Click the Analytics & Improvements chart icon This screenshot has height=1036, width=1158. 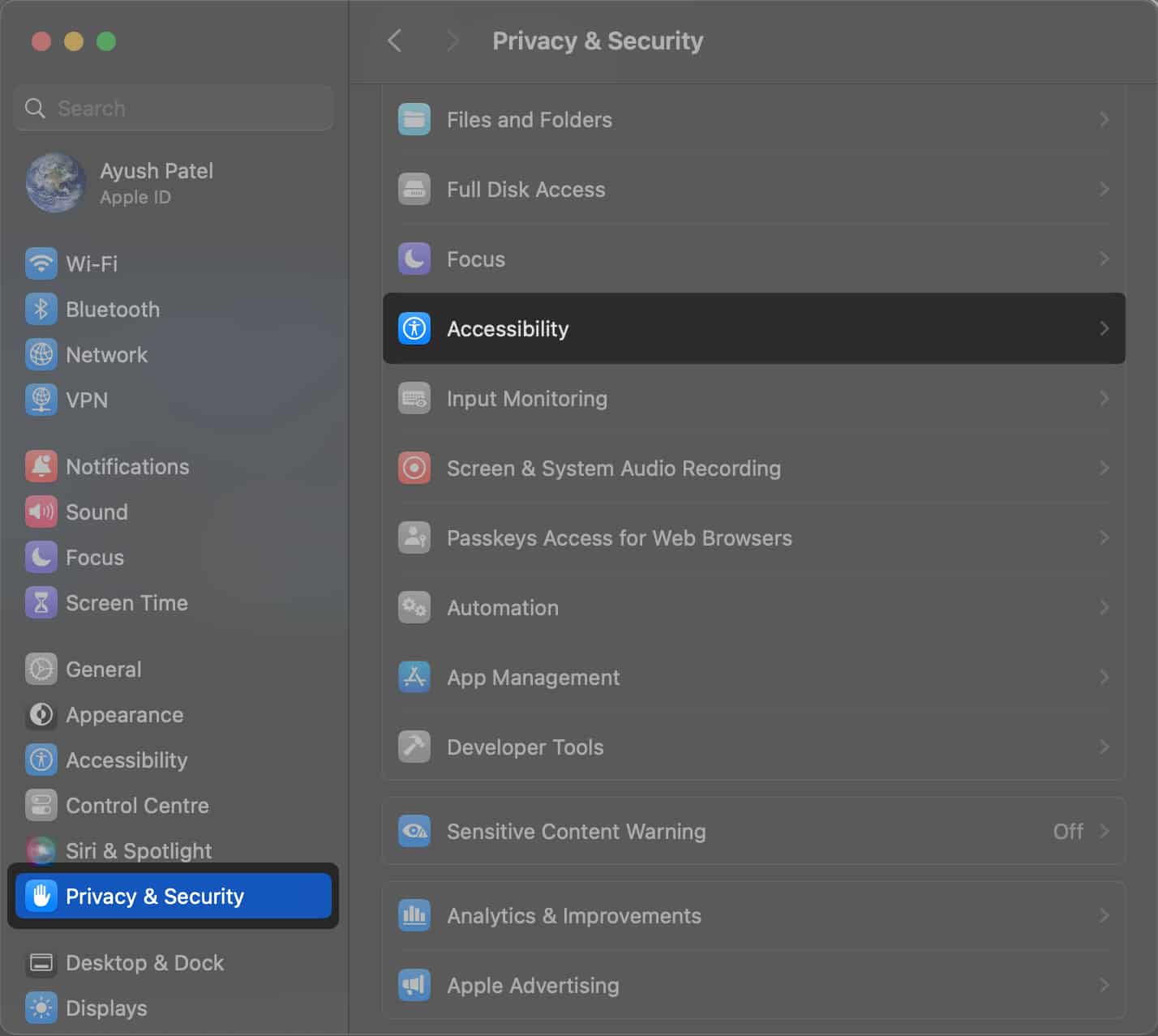[x=414, y=915]
